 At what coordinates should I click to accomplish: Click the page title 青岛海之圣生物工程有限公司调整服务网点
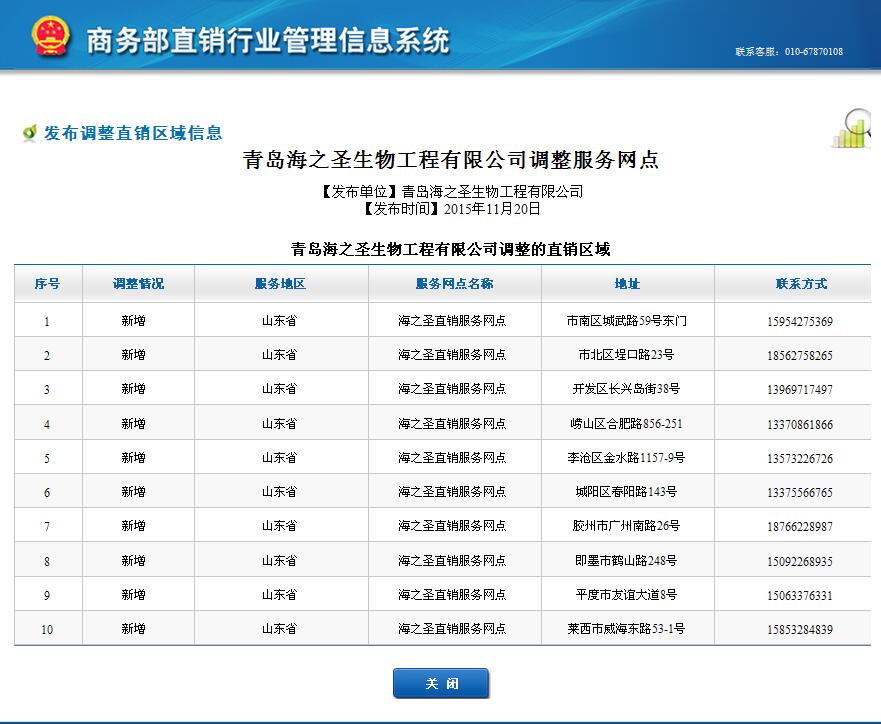pos(451,160)
